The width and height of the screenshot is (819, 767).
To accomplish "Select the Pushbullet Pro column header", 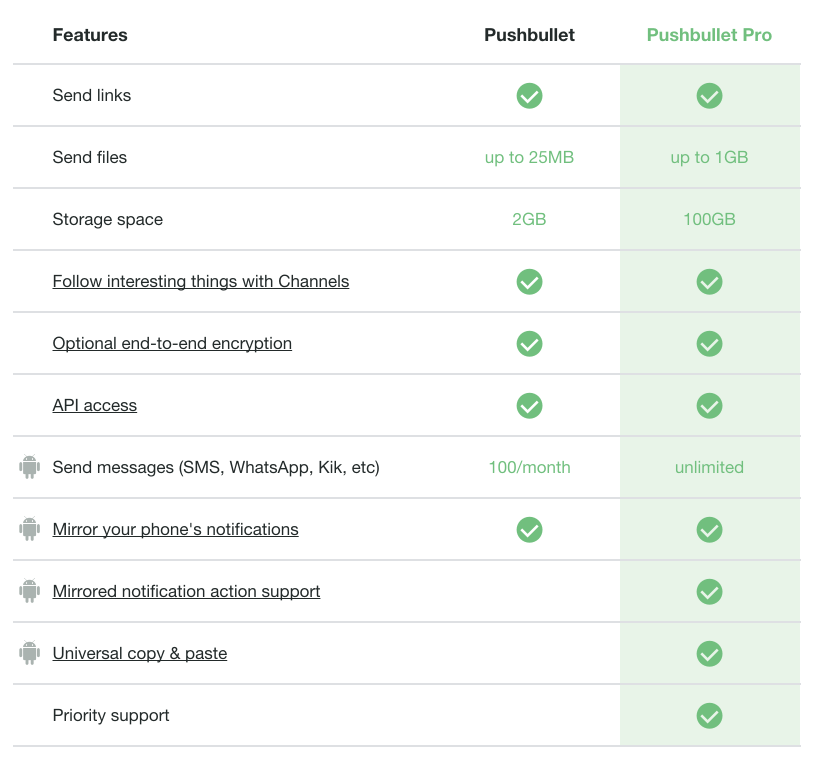I will 709,35.
